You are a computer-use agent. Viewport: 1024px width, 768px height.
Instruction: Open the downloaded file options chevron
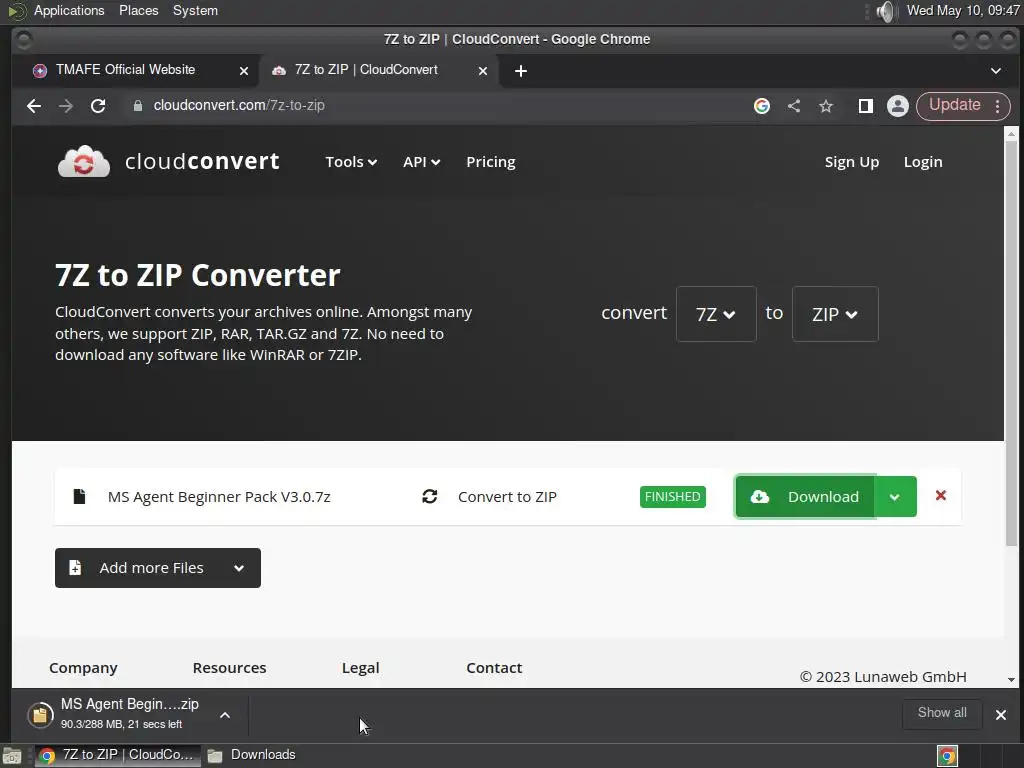(225, 715)
